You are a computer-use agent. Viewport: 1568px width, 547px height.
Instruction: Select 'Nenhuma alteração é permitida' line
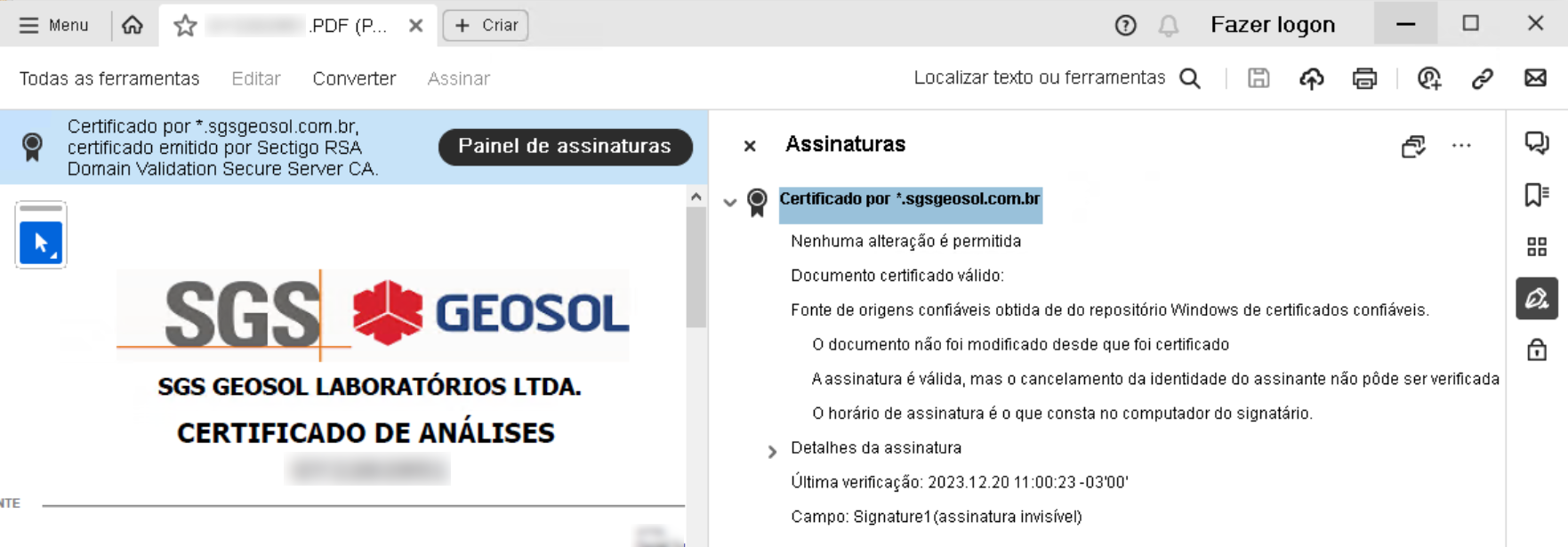coord(905,241)
